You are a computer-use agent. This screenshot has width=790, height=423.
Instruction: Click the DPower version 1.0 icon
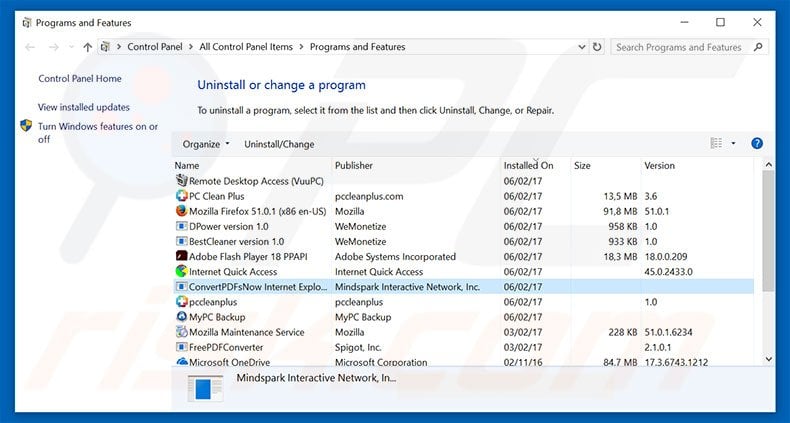click(x=181, y=226)
